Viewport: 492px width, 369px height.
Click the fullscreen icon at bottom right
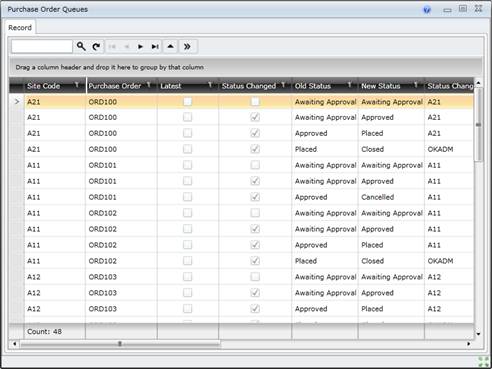pyautogui.click(x=484, y=362)
